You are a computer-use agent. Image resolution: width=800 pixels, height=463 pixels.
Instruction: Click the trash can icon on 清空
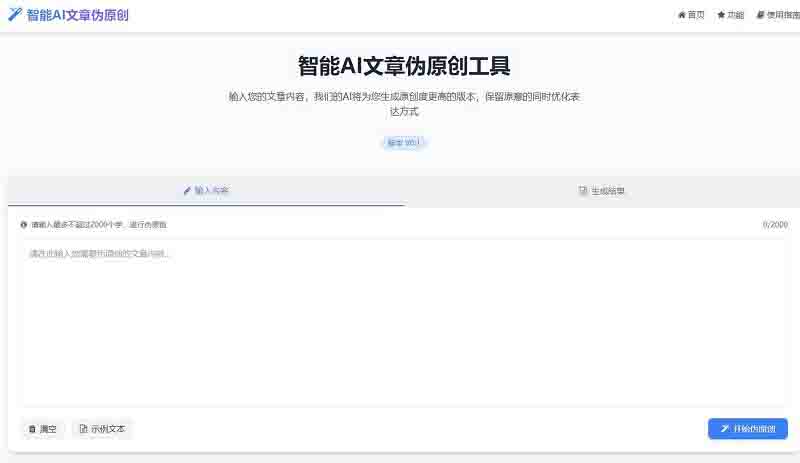(x=32, y=429)
